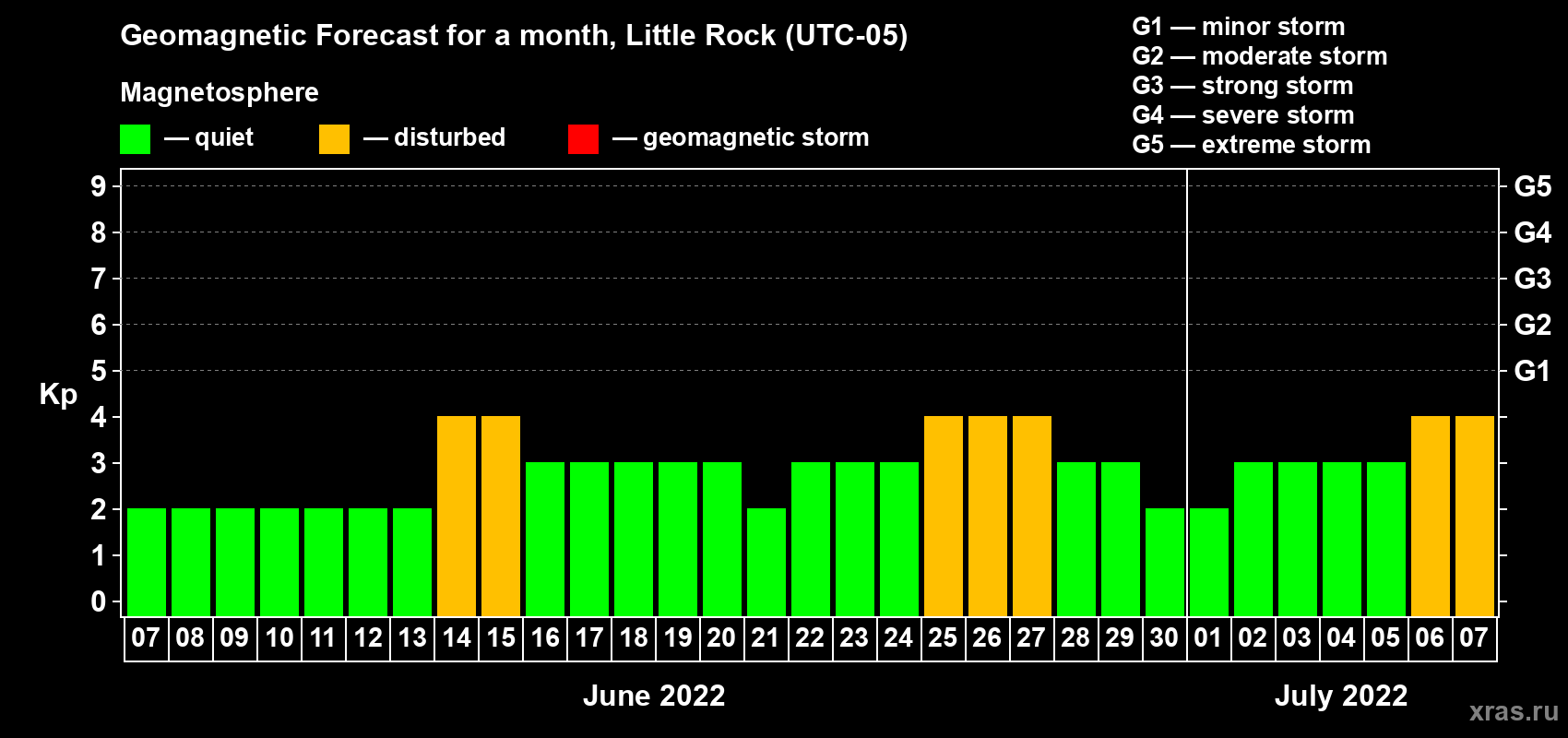The height and width of the screenshot is (738, 1568).
Task: Click the July 01 green bar
Action: tap(1209, 562)
